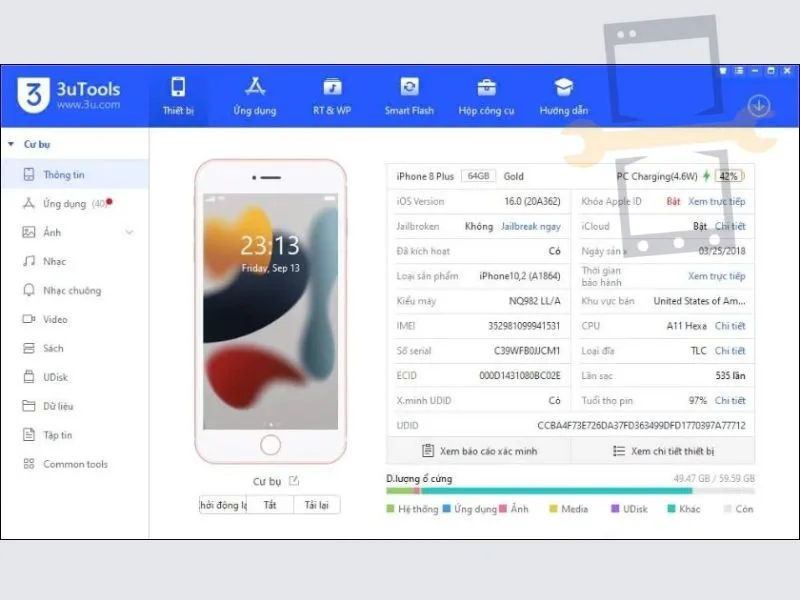Viewport: 800px width, 600px height.
Task: Click the Nhạc chuông bell icon
Action: pos(29,290)
